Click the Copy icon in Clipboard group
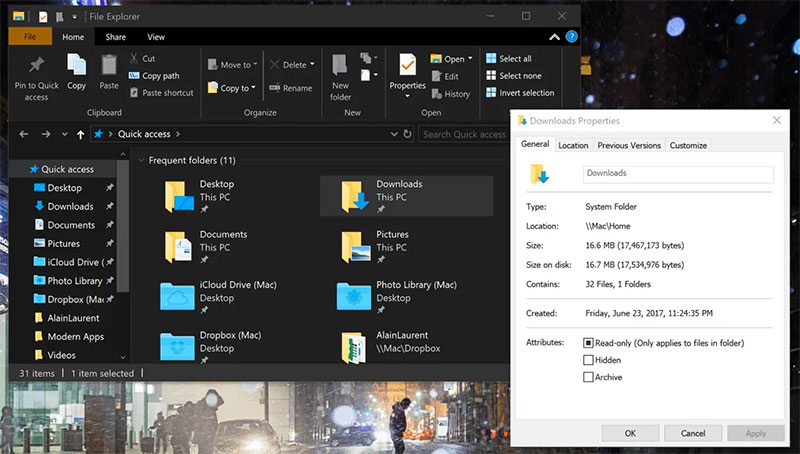This screenshot has width=800, height=454. pyautogui.click(x=76, y=66)
